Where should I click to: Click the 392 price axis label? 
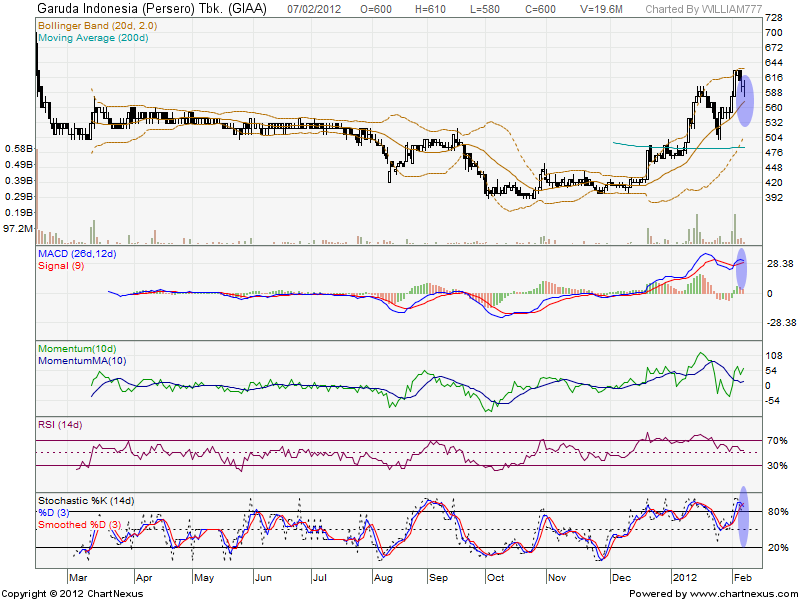coord(773,197)
